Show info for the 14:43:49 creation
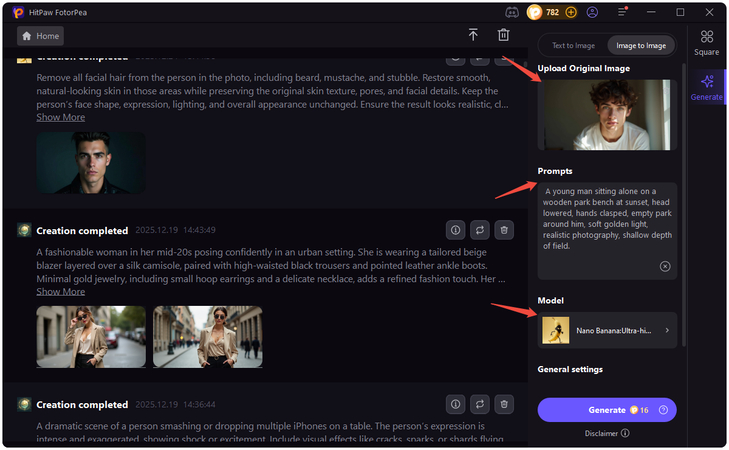Image resolution: width=729 pixels, height=450 pixels. (456, 230)
